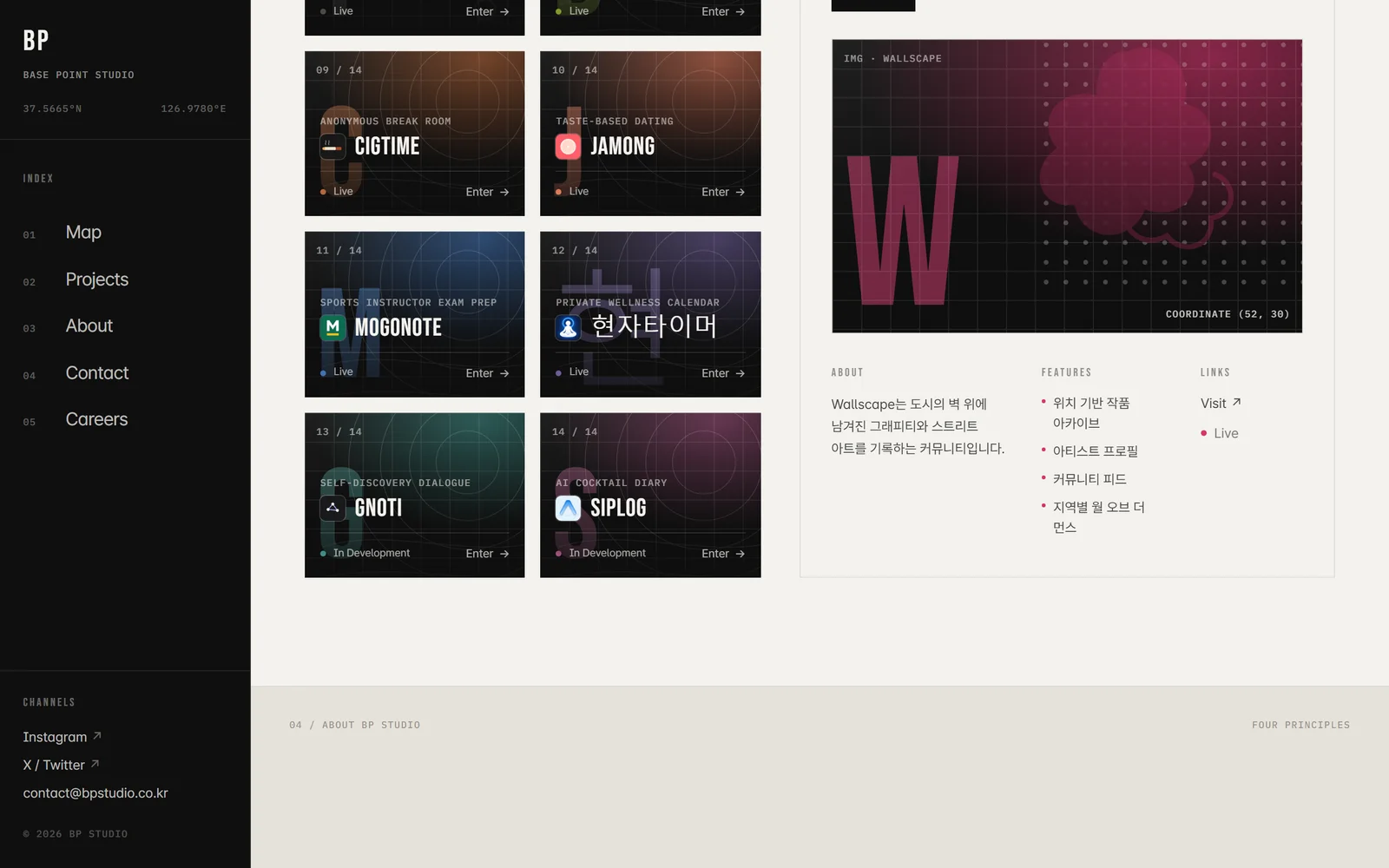
Task: Click the SIPLOG project title
Action: tap(618, 508)
